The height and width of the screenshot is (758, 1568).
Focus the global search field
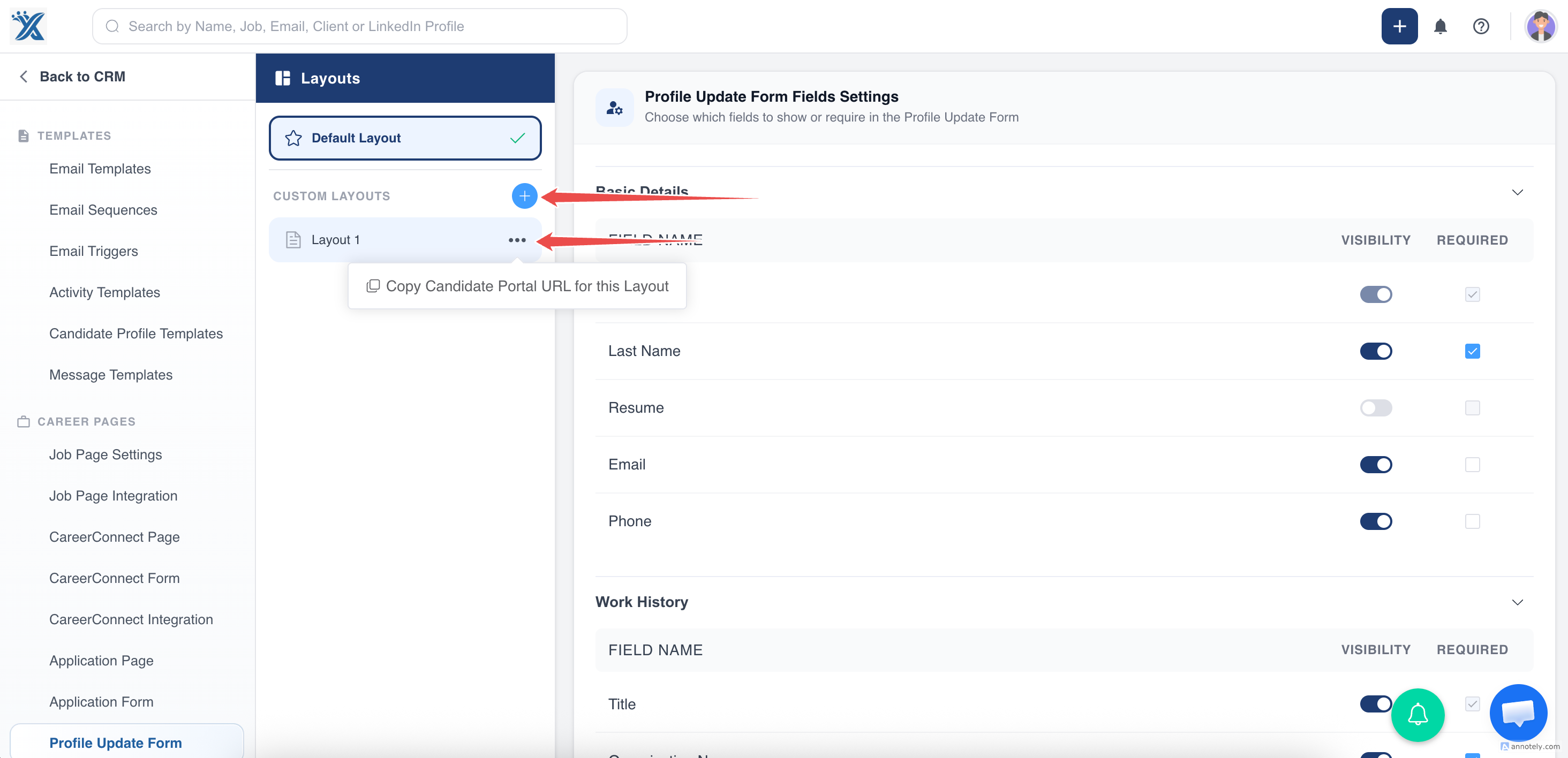click(359, 26)
